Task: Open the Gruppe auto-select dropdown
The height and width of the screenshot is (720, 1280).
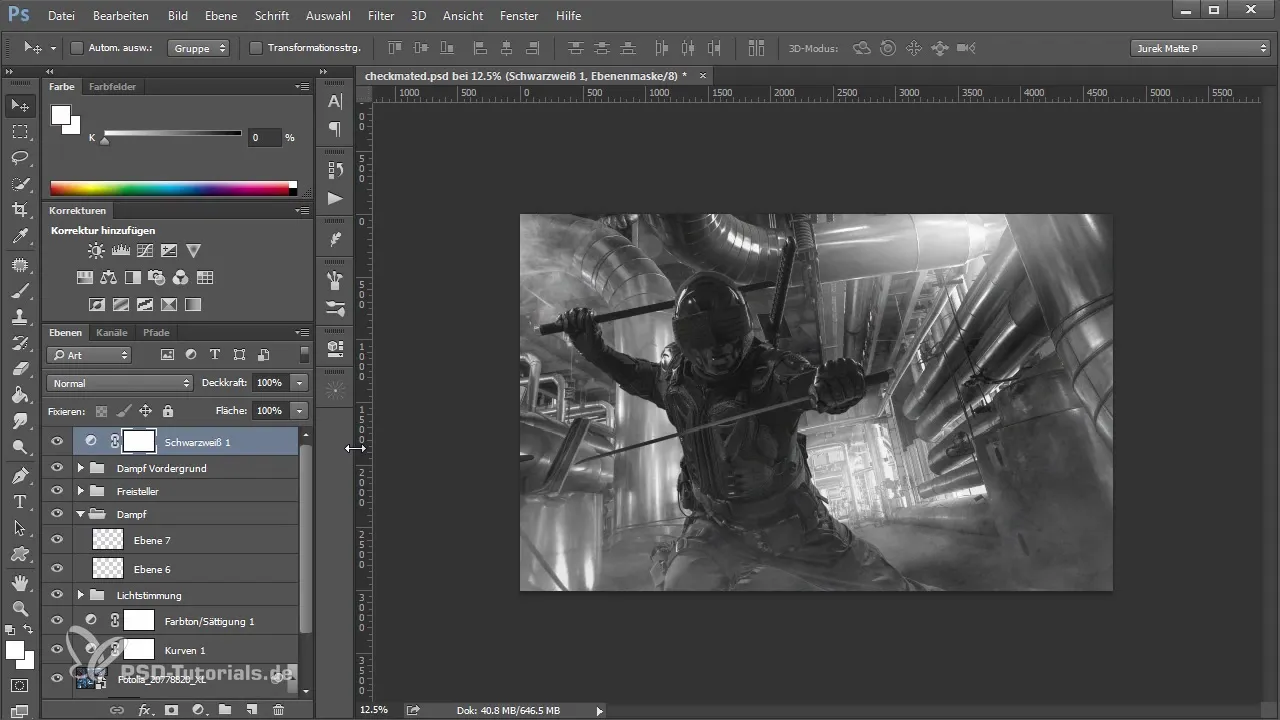Action: point(200,48)
